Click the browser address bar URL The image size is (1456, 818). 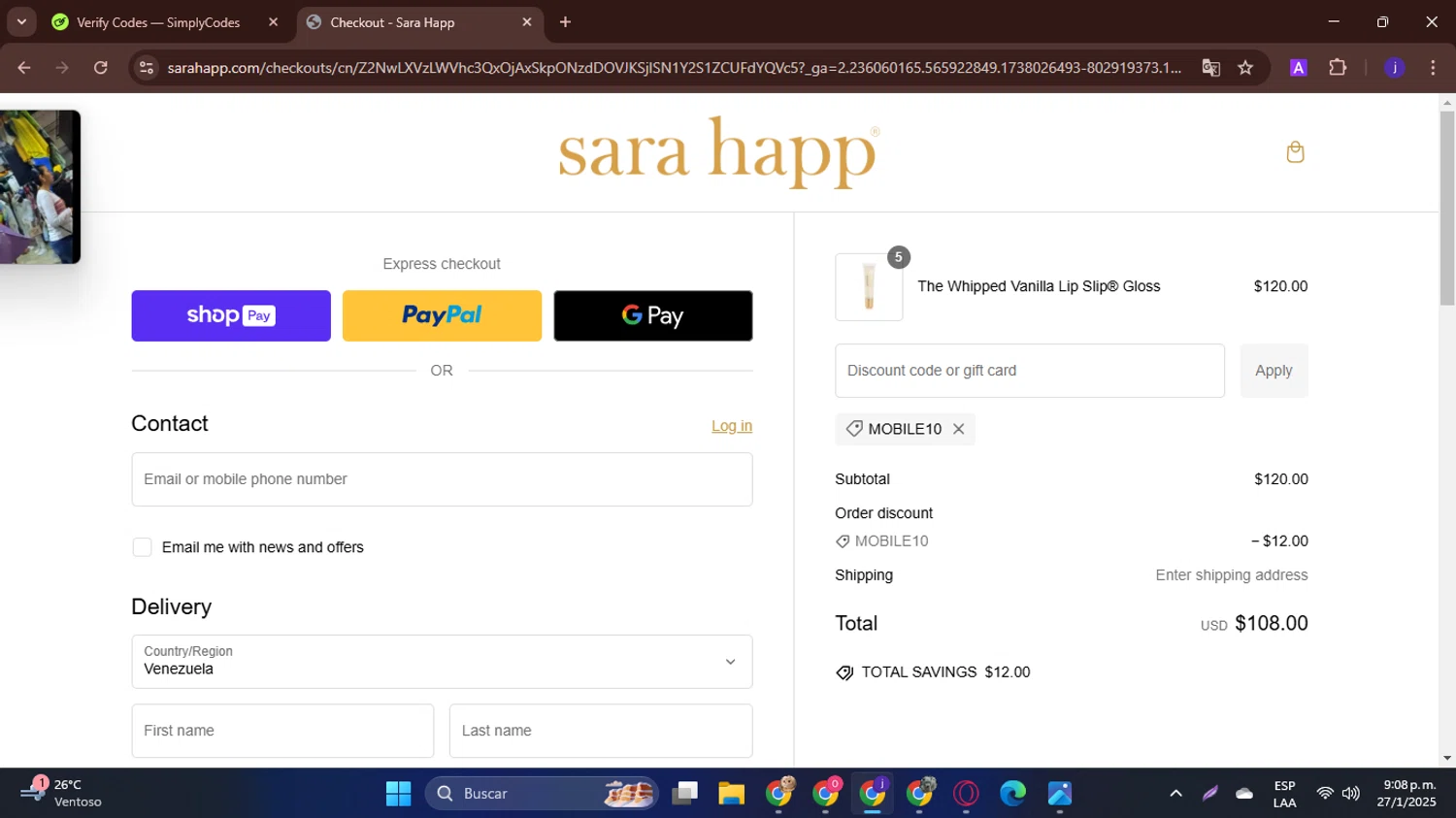(x=674, y=68)
